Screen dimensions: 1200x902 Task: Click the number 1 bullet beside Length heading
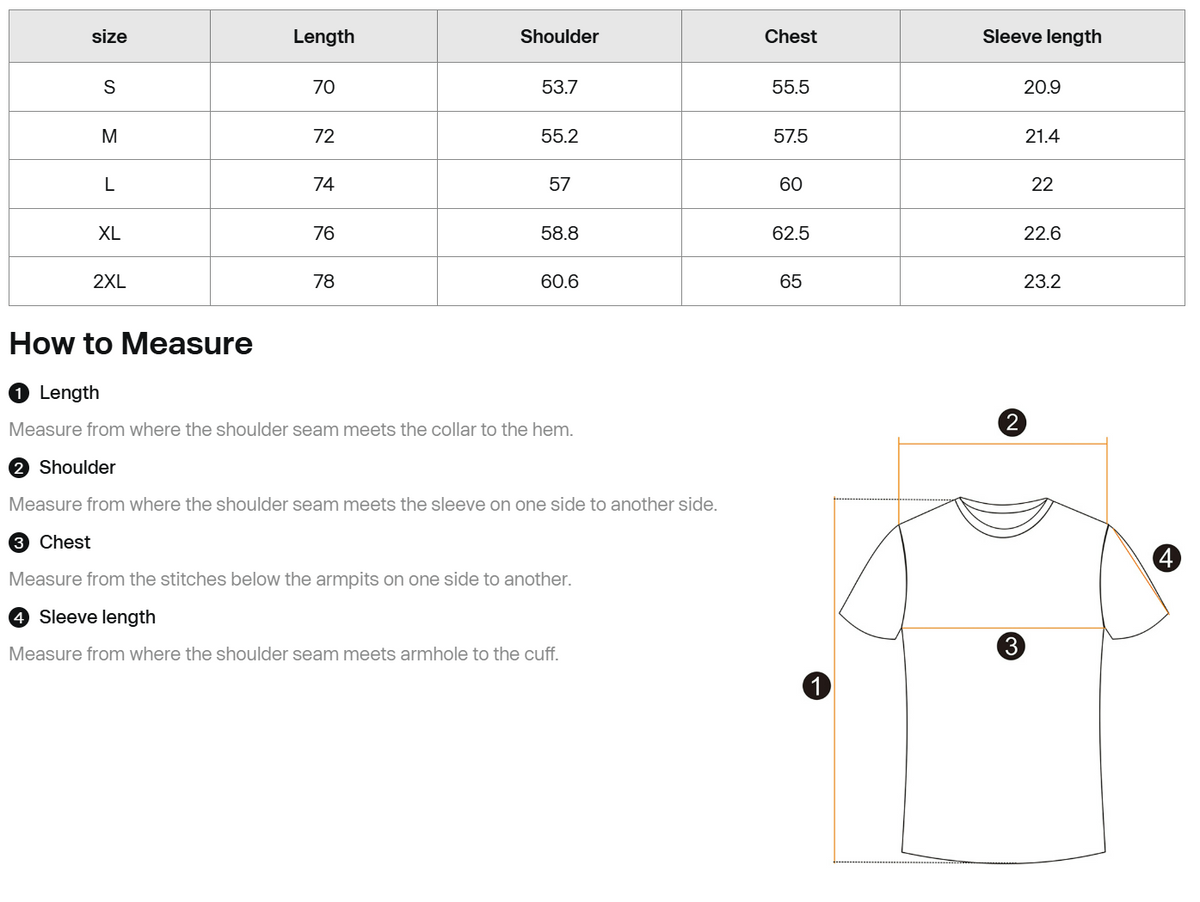(x=19, y=393)
